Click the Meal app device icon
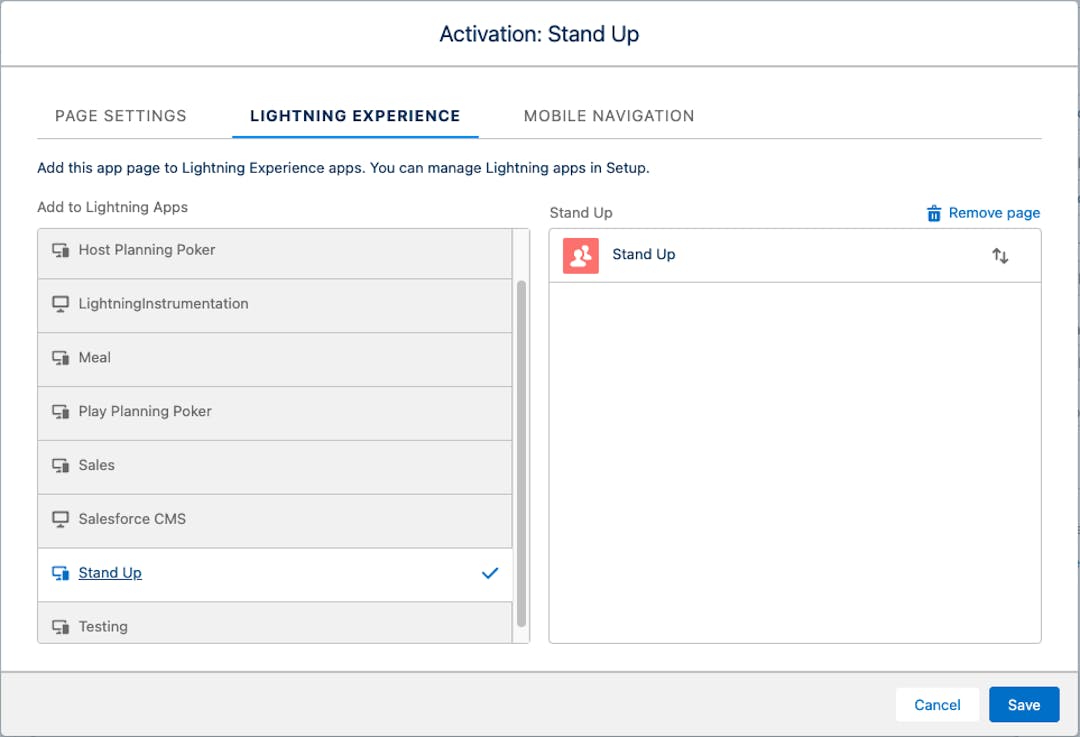Screen dimensions: 1080x737 (59, 357)
